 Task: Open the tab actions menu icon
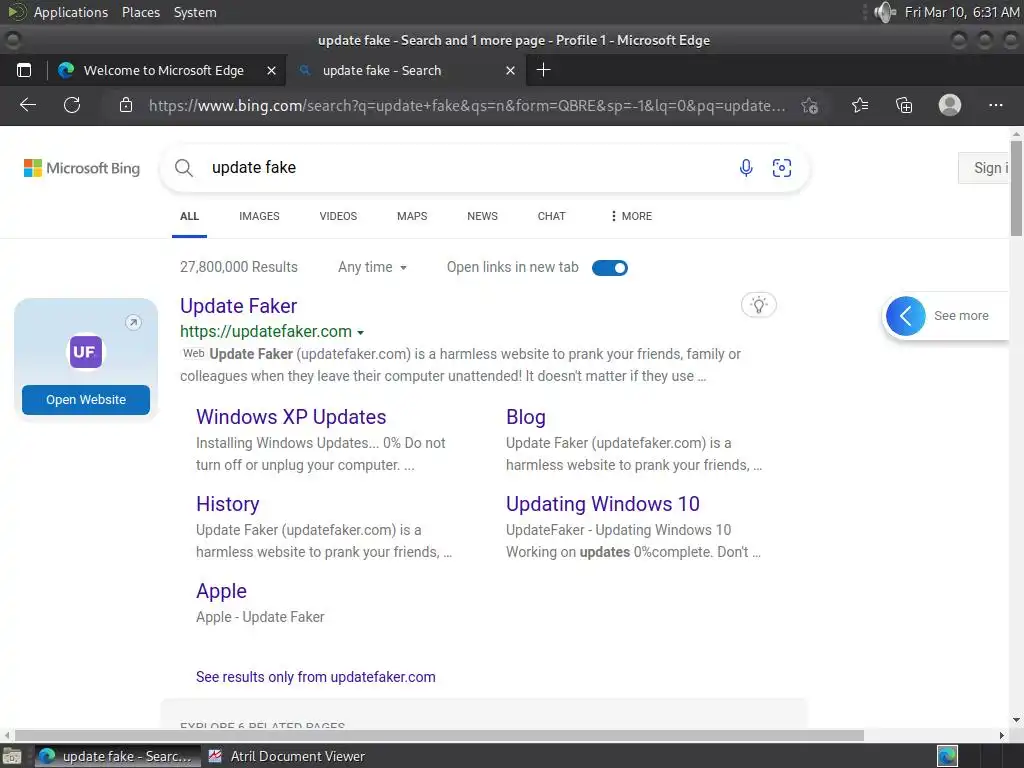tap(24, 71)
